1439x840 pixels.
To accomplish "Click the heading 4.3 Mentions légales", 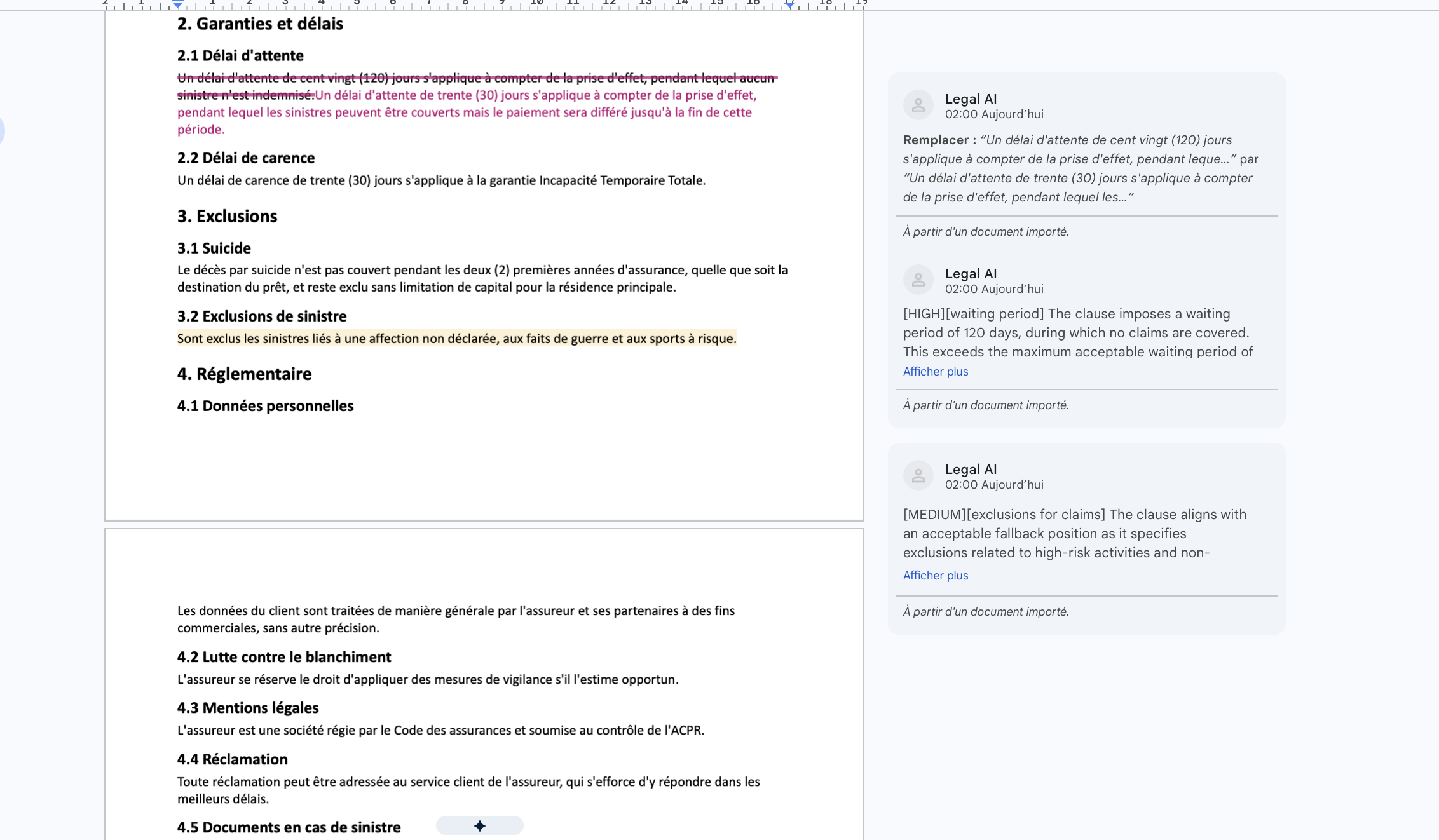I will coord(248,708).
